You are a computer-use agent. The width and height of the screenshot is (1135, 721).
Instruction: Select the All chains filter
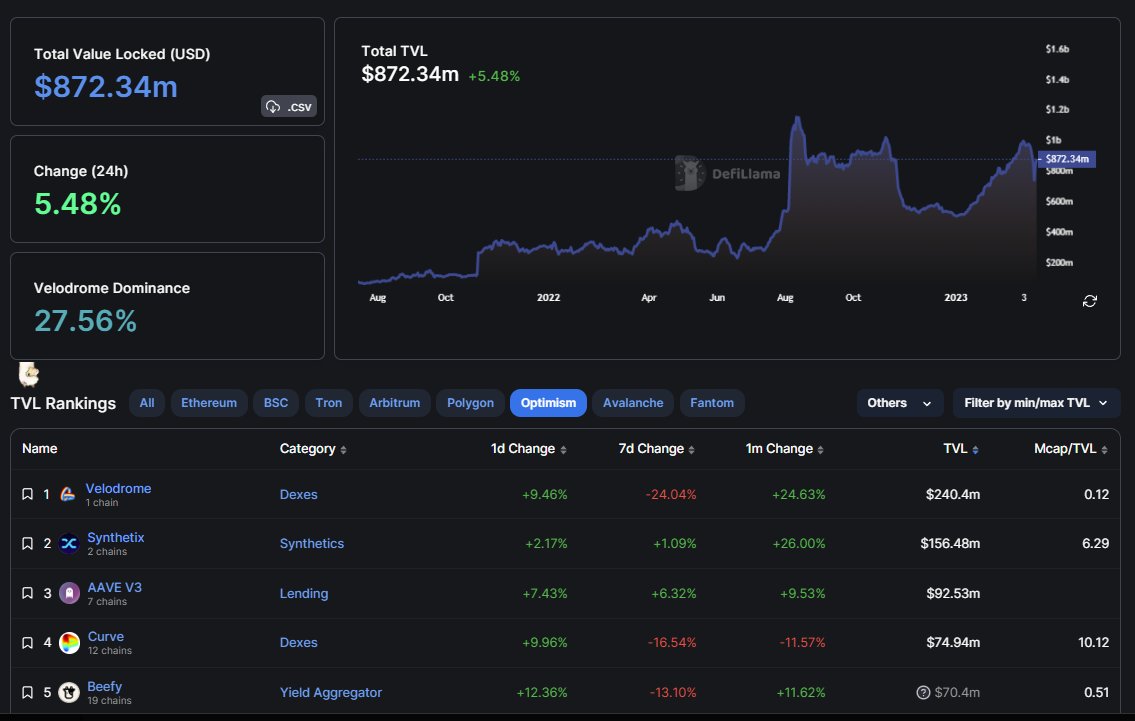coord(147,403)
